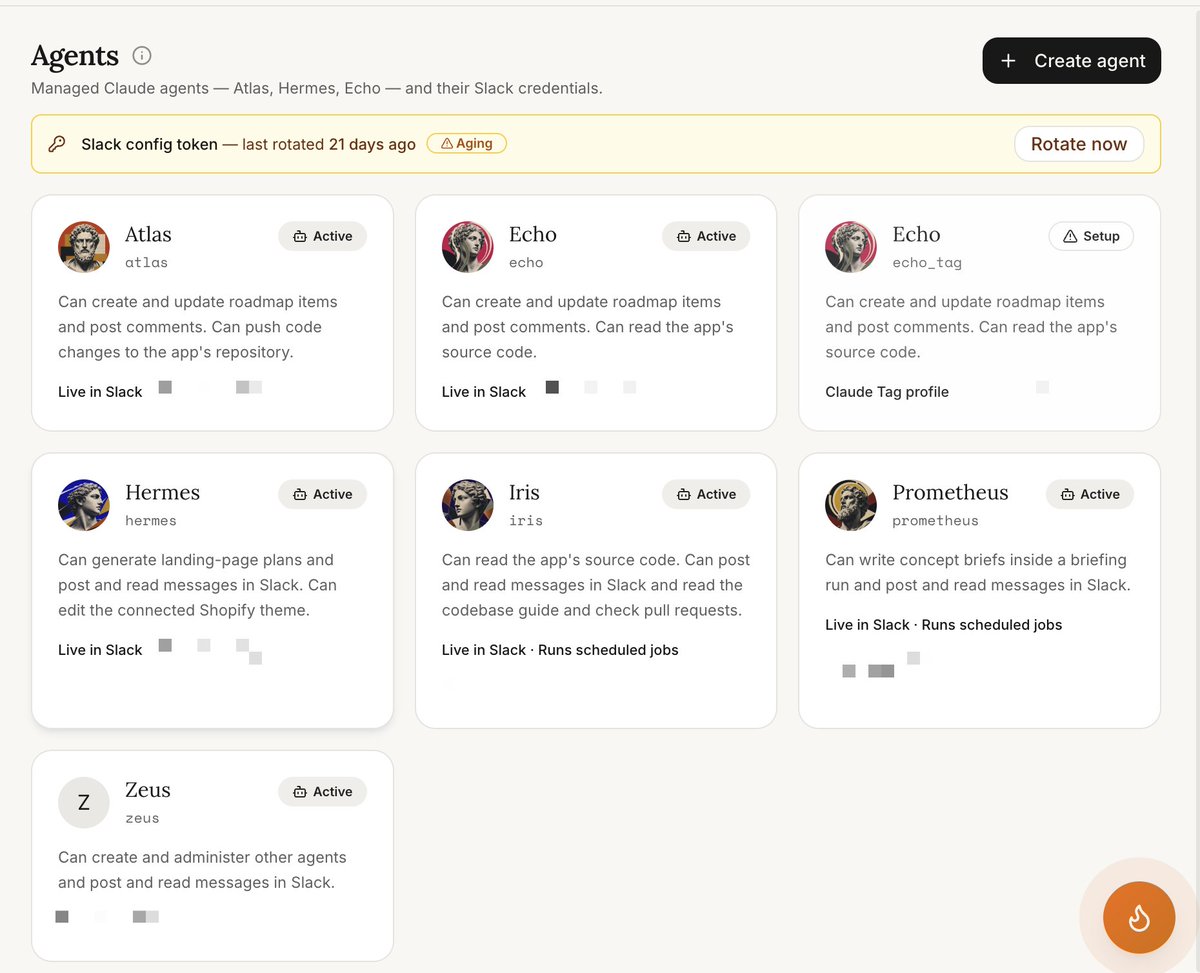
Task: Click Zeus description about administering agents
Action: 202,870
